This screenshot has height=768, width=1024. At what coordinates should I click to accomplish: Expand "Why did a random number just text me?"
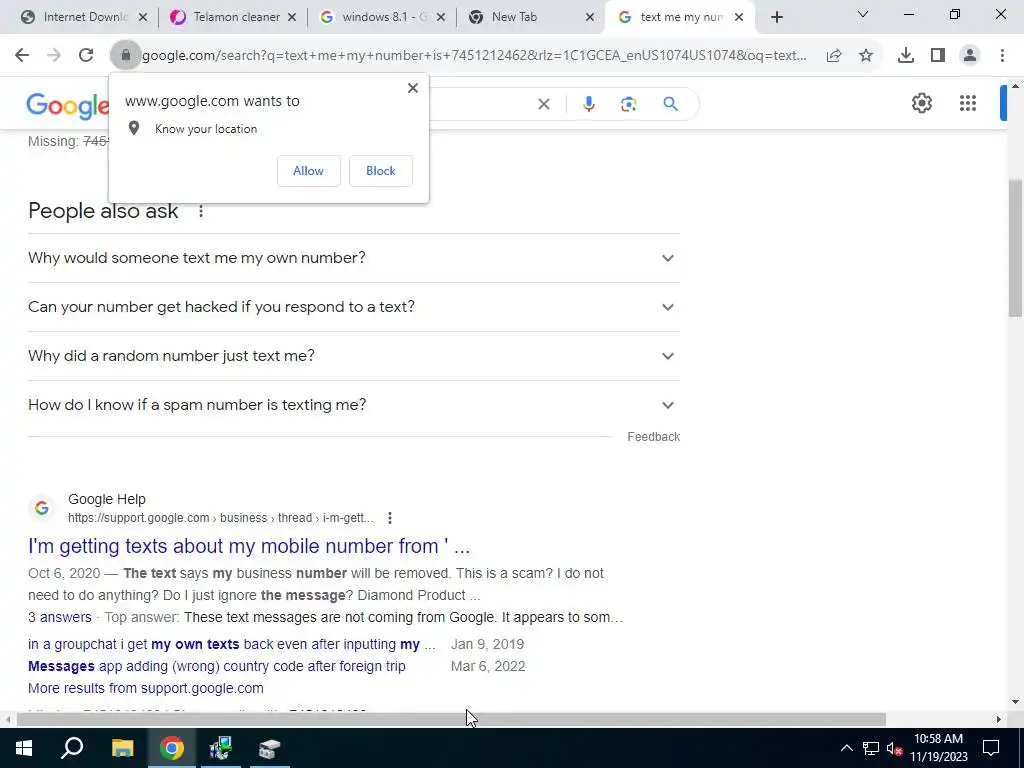tap(354, 356)
